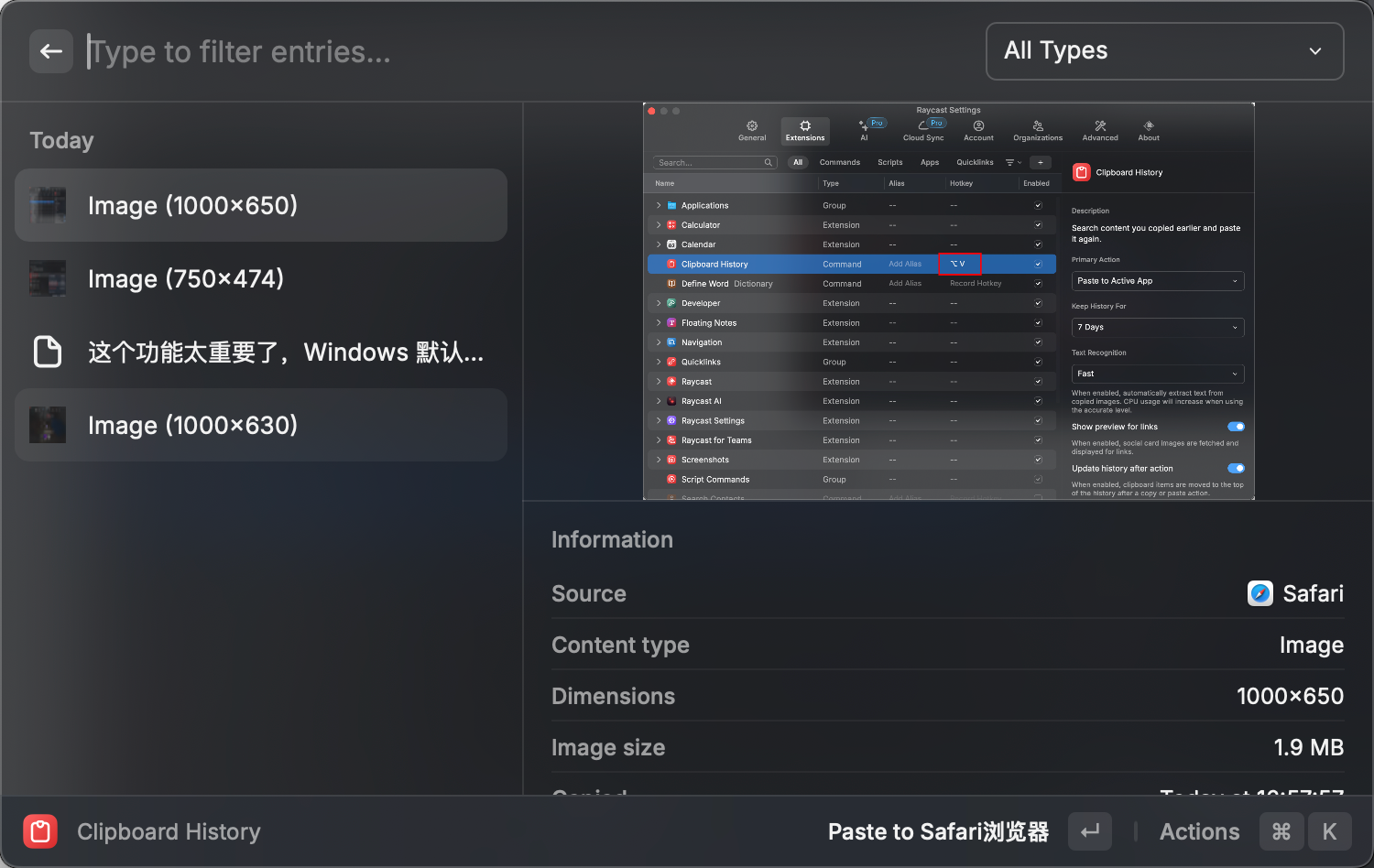The height and width of the screenshot is (868, 1374).
Task: Click the Dimensions value 1000×650
Action: [x=1290, y=696]
